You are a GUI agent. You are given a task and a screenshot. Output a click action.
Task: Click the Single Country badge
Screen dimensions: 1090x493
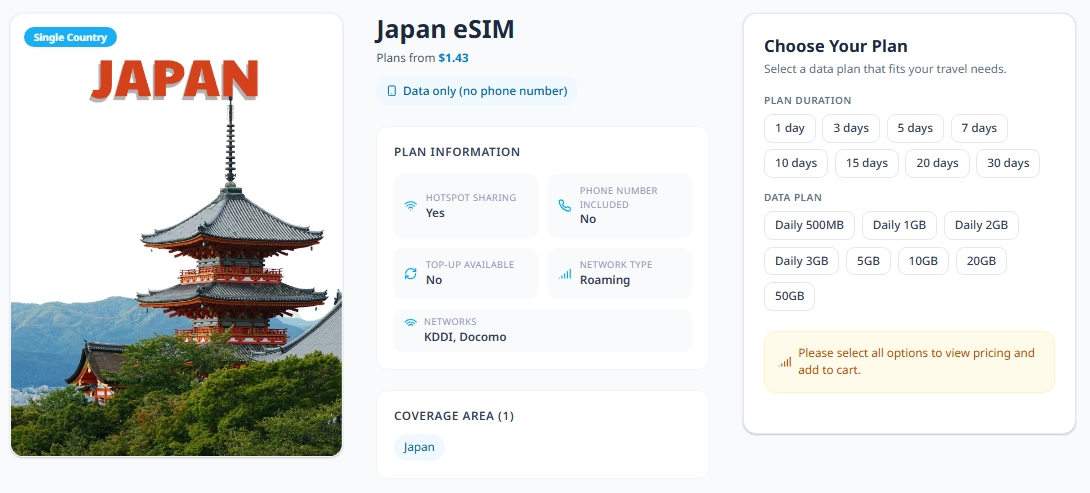click(x=70, y=38)
